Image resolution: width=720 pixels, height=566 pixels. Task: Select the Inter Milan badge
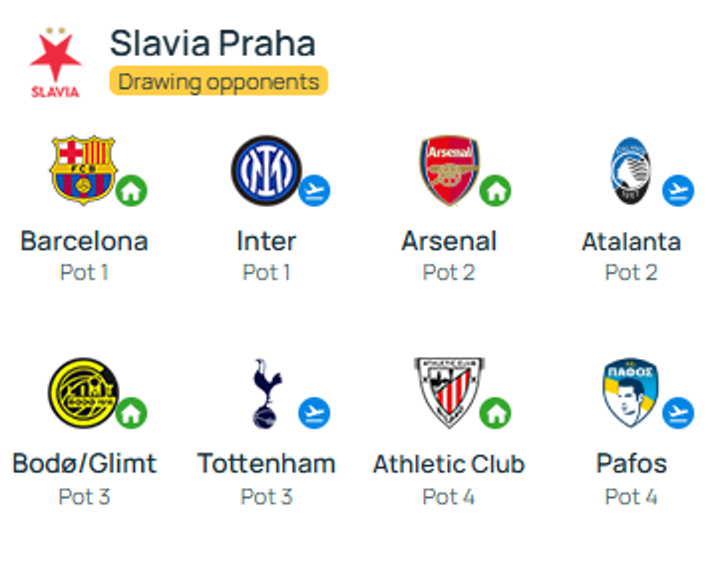(265, 170)
